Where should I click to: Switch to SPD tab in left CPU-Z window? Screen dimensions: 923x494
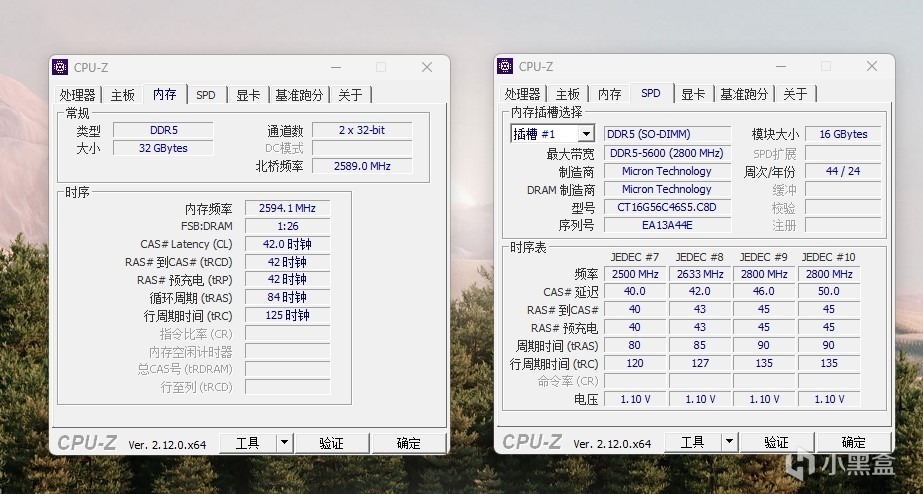(x=206, y=95)
